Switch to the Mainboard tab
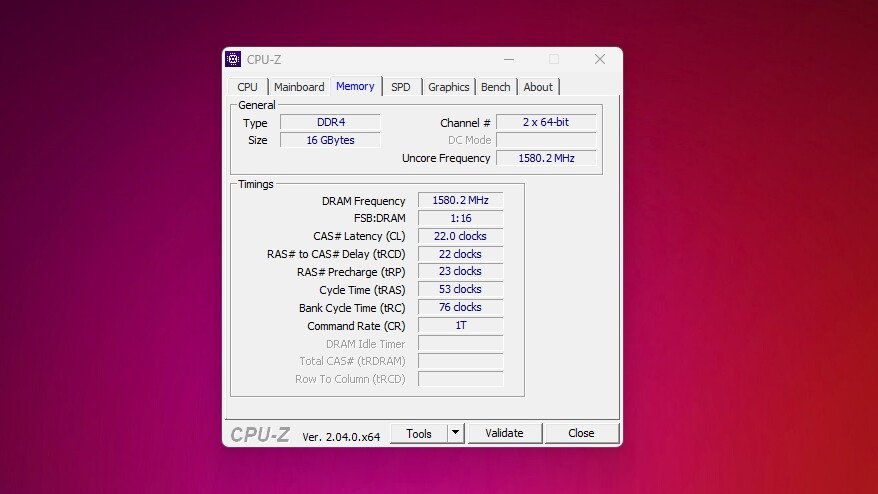The width and height of the screenshot is (878, 494). pyautogui.click(x=299, y=87)
